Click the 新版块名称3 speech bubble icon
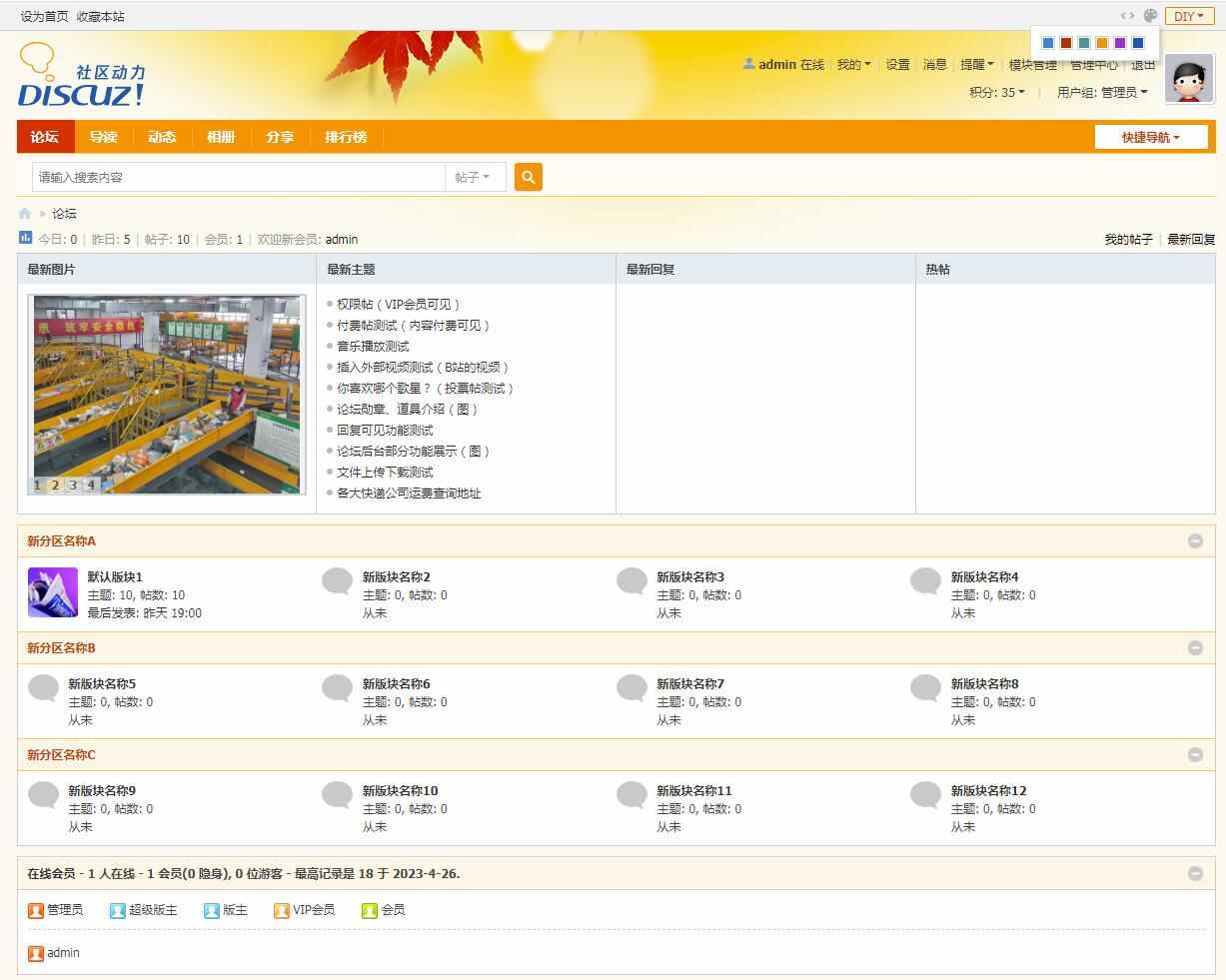 631,581
